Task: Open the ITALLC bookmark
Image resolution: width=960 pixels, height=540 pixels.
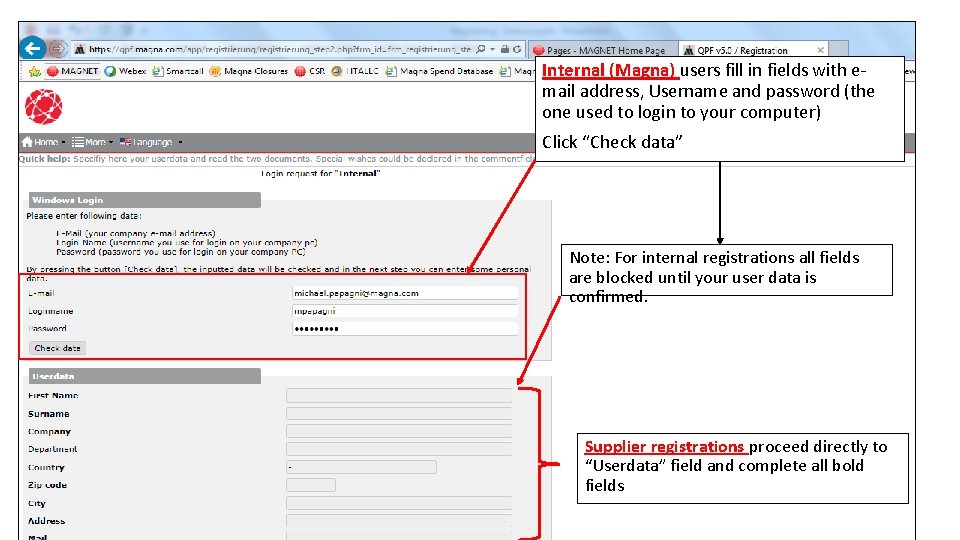Action: [355, 71]
